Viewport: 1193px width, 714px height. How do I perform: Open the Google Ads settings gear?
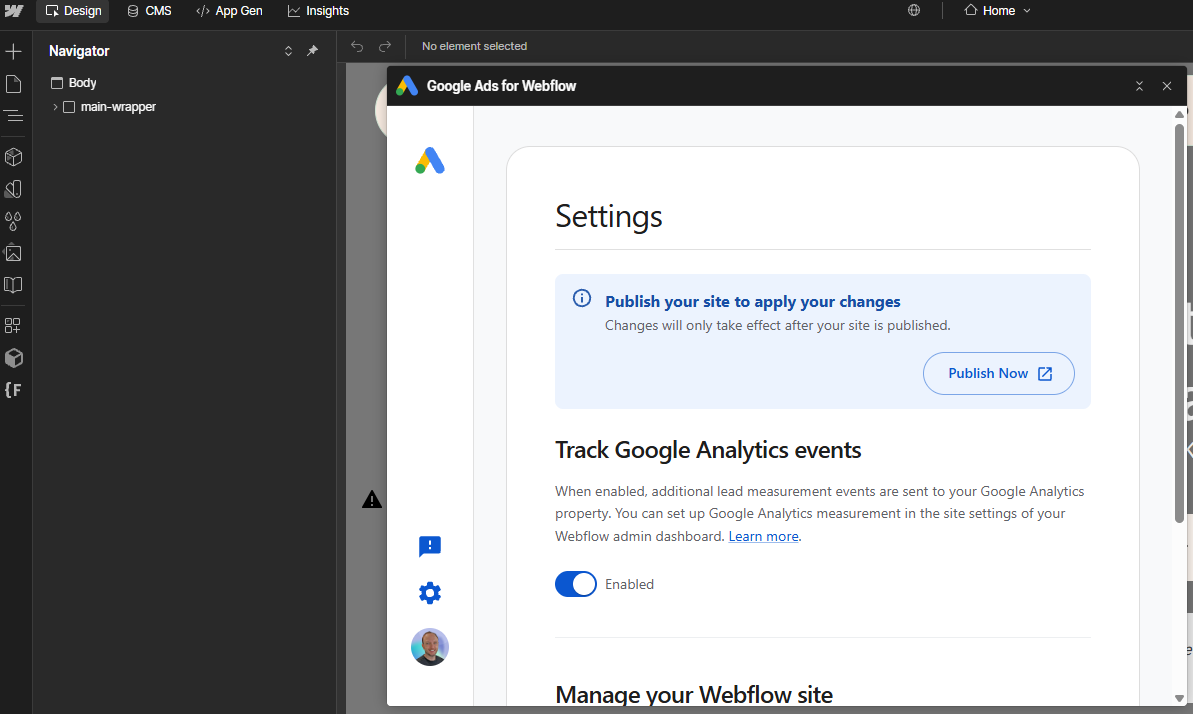pyautogui.click(x=430, y=593)
